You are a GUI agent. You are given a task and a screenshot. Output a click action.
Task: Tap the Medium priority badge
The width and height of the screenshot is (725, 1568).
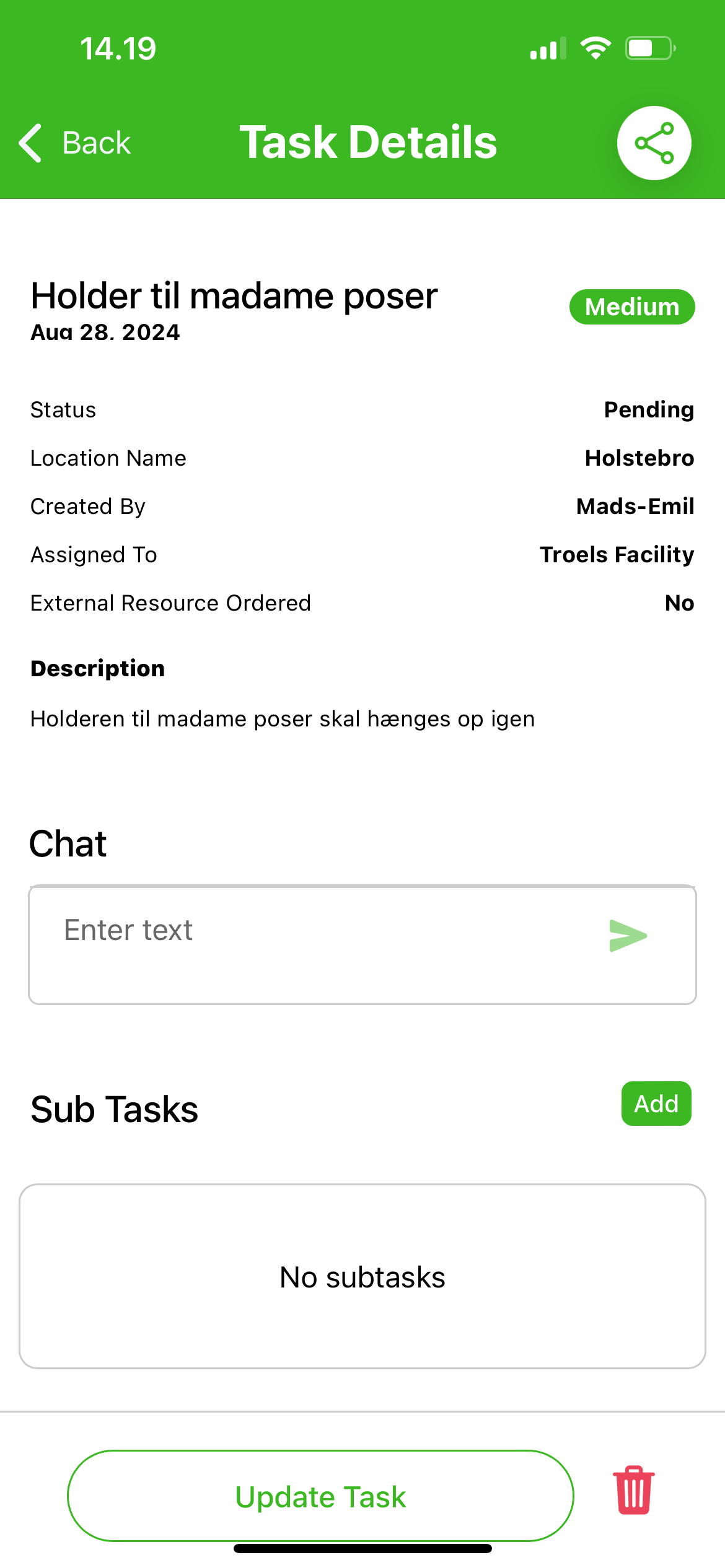[x=631, y=307]
